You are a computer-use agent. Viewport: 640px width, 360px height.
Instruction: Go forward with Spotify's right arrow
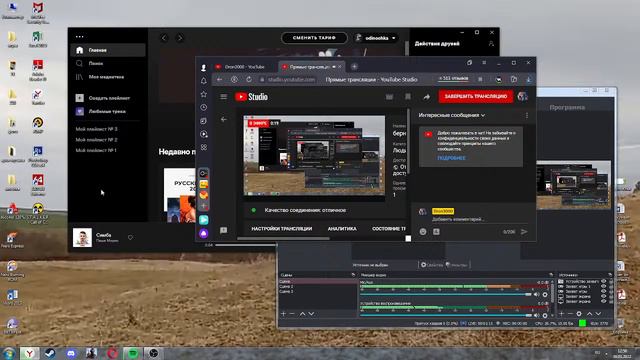tap(180, 38)
